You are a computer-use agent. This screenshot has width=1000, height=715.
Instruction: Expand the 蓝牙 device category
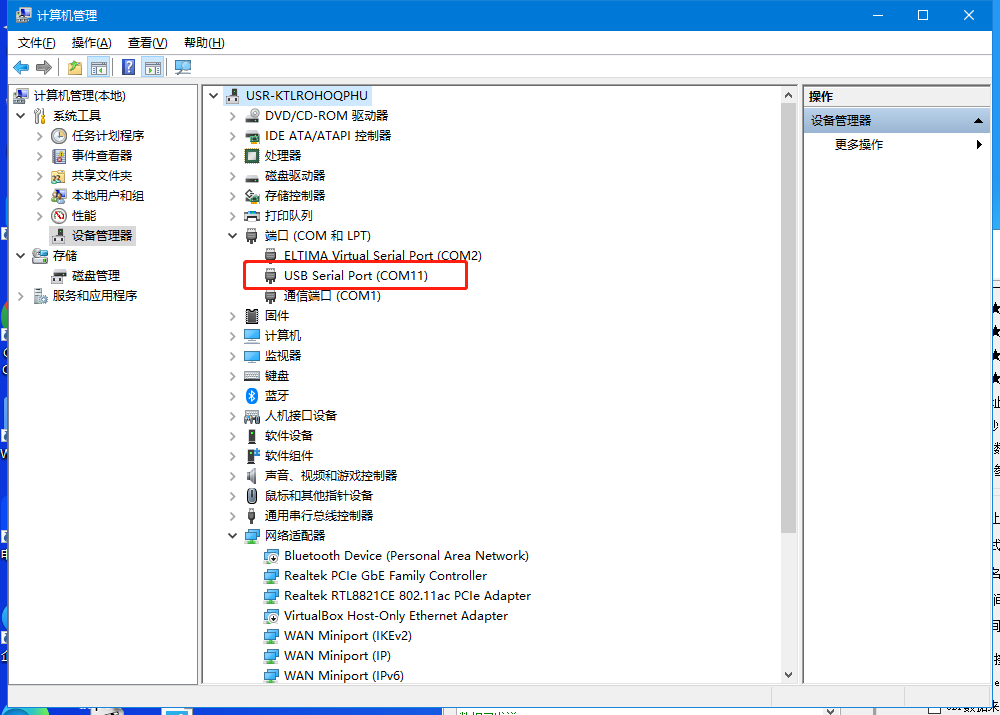point(233,396)
